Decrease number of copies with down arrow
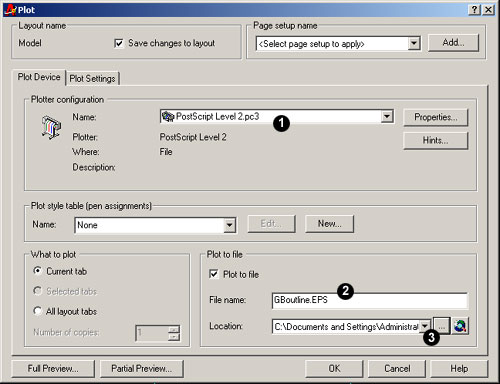The height and width of the screenshot is (384, 500). (174, 337)
